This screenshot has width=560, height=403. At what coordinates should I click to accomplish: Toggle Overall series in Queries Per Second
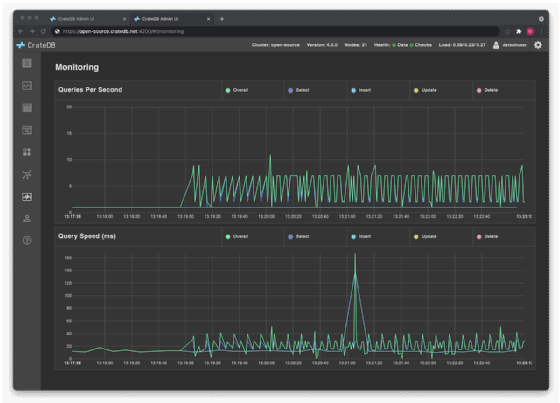point(237,90)
